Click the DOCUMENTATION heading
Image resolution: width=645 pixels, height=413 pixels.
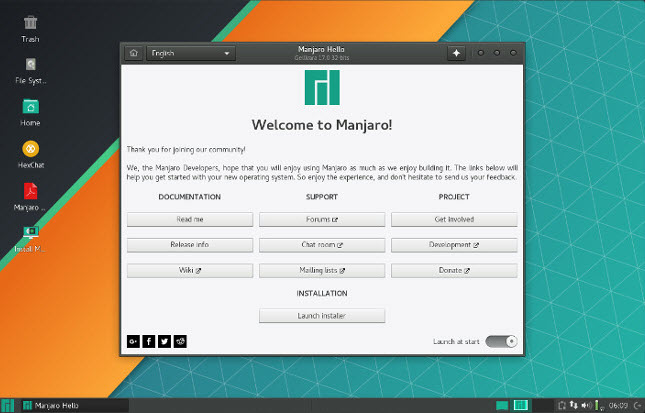pos(190,197)
